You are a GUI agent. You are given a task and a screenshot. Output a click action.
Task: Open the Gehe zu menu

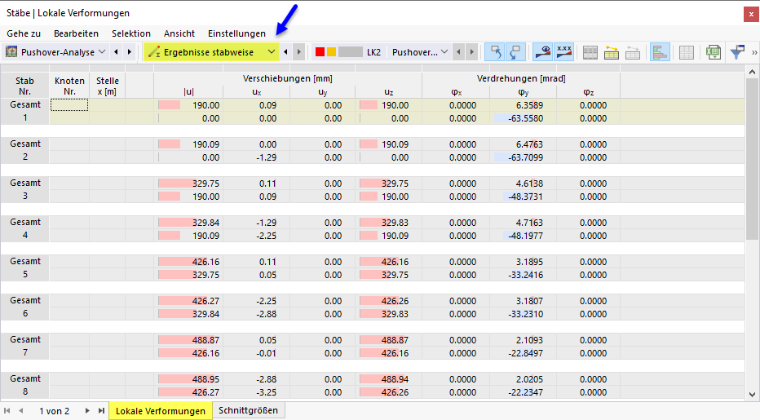(x=23, y=33)
